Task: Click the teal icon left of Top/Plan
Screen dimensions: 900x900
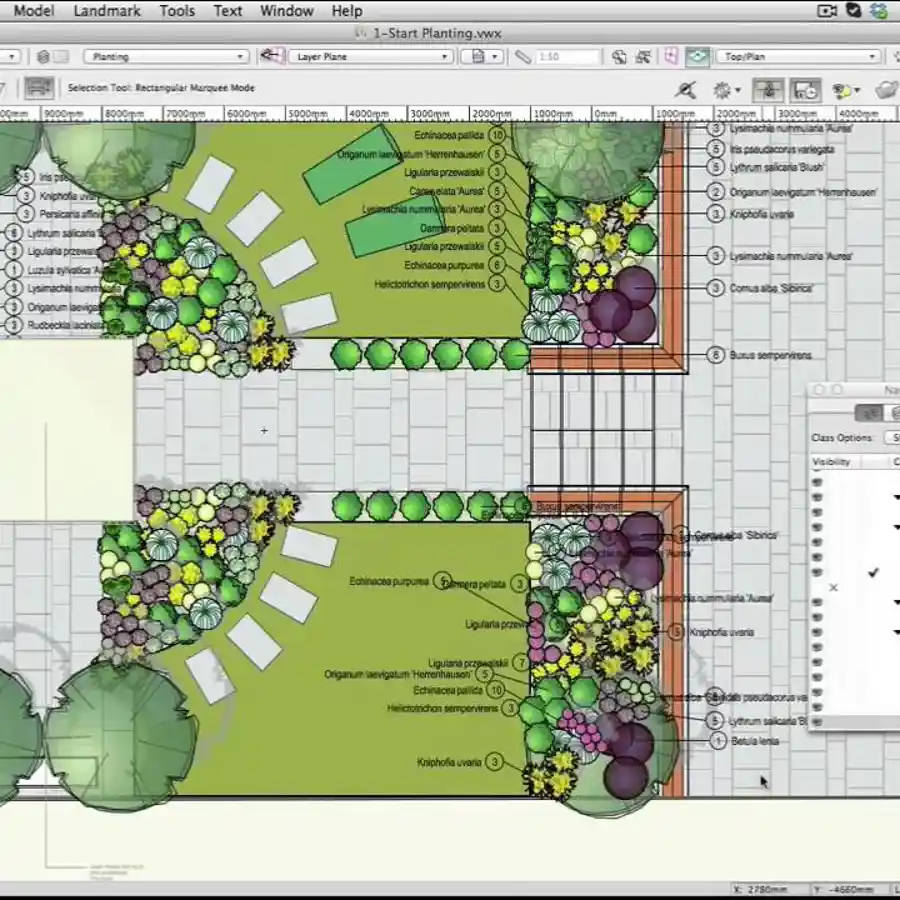Action: 697,57
